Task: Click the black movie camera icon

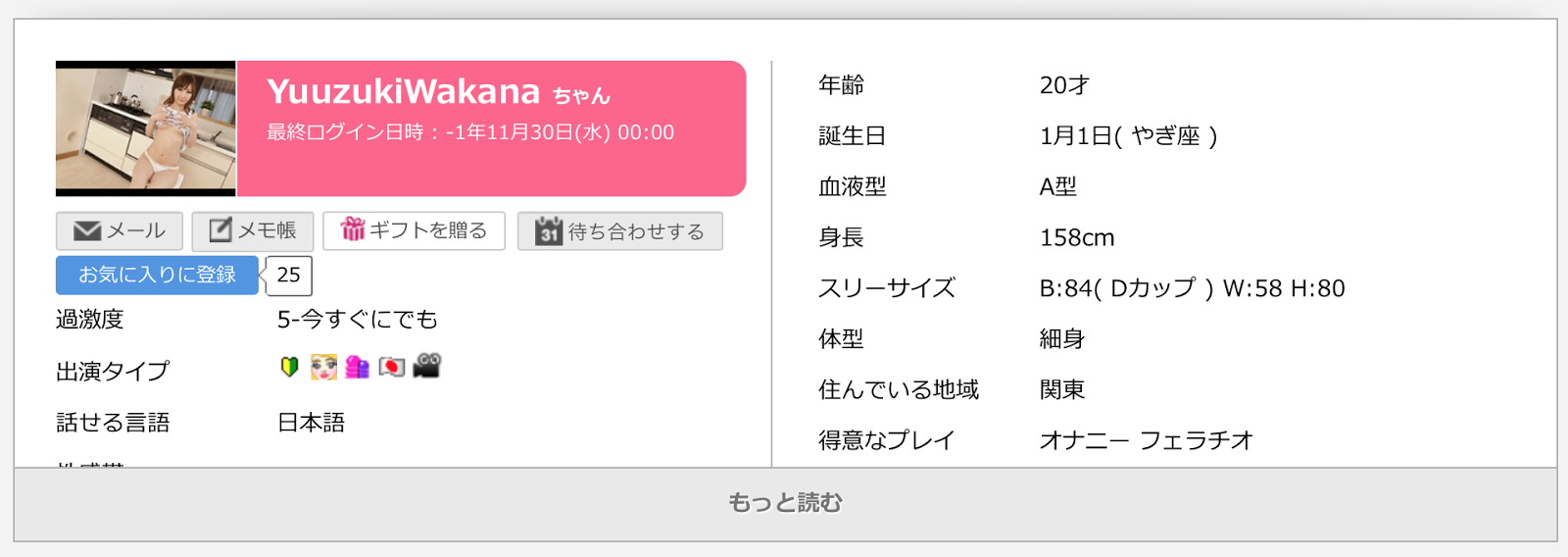Action: tap(427, 366)
